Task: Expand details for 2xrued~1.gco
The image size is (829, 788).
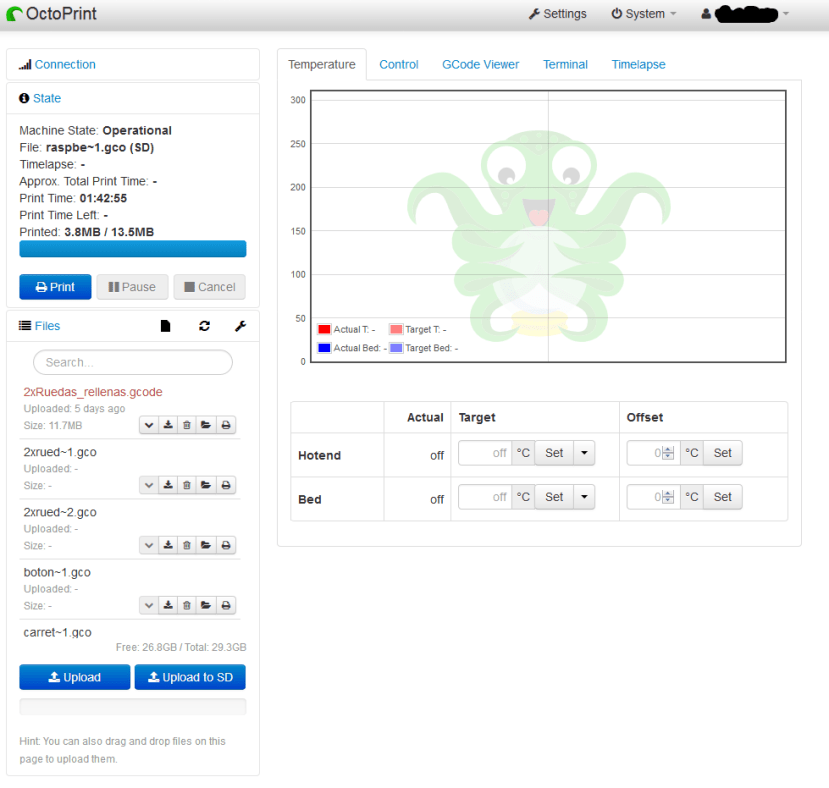Action: click(x=149, y=485)
